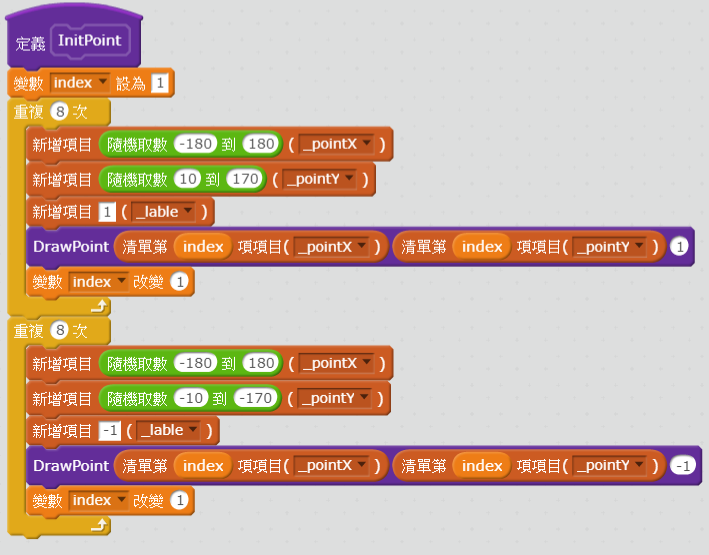709x555 pixels.
Task: Click the last argument -1 of the second DrawPoint
Action: 683,466
